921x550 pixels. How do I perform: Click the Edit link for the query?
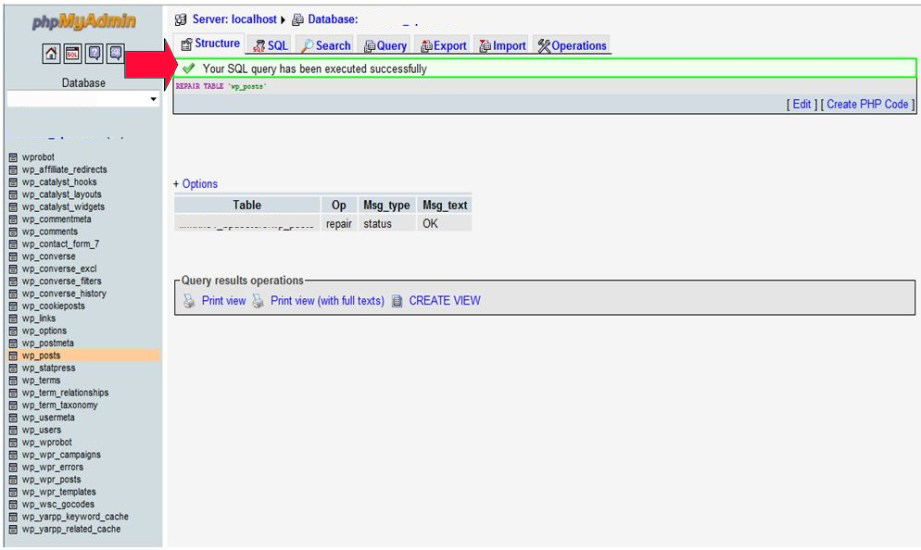(x=802, y=104)
